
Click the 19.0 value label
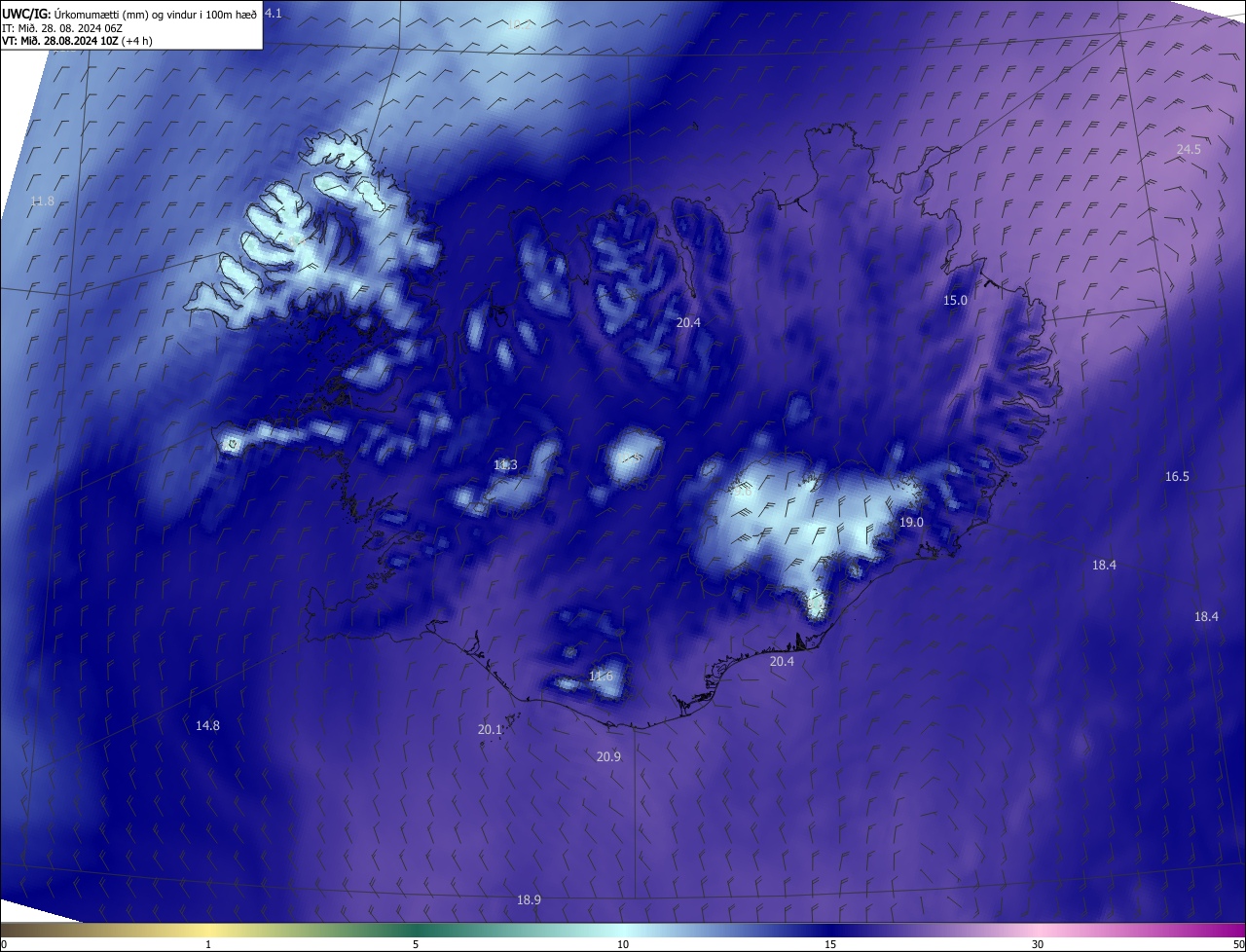(910, 522)
